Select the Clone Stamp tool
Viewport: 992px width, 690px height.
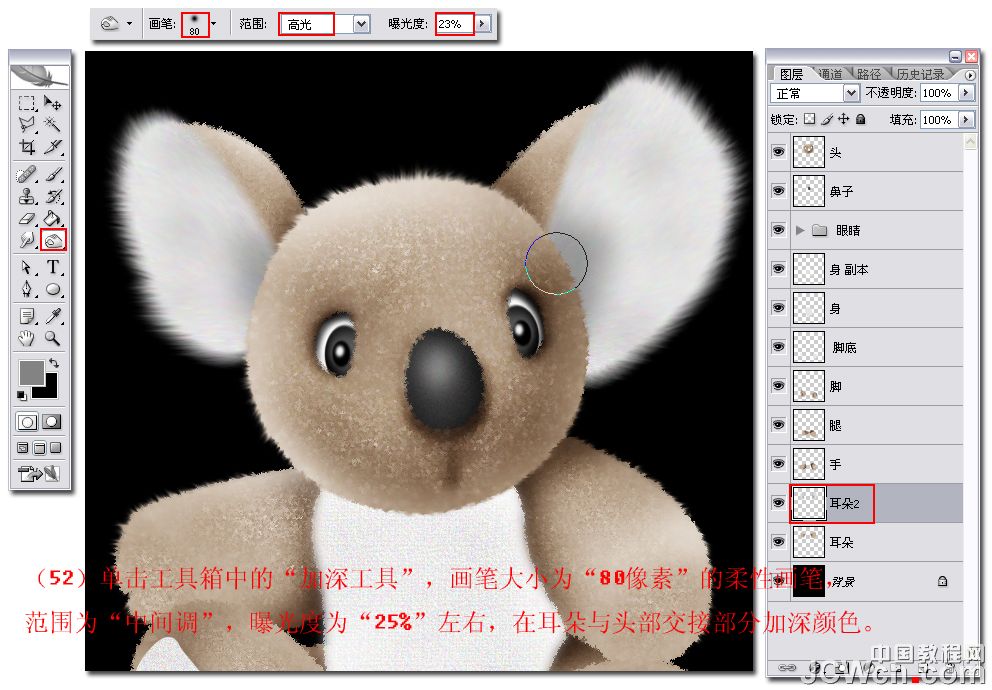pos(27,197)
